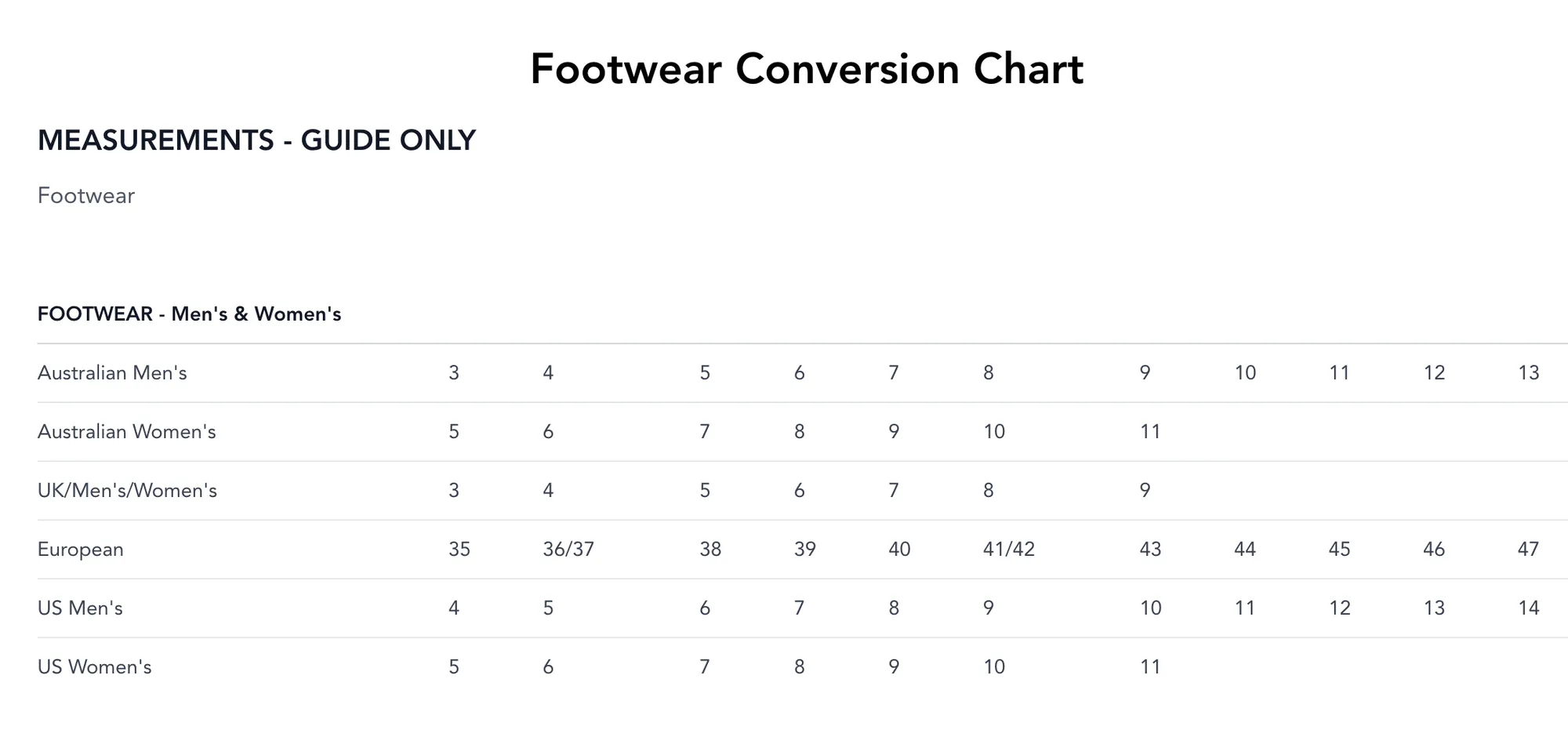Image resolution: width=1568 pixels, height=733 pixels.
Task: Click the European size 44 cell
Action: [x=1245, y=550]
